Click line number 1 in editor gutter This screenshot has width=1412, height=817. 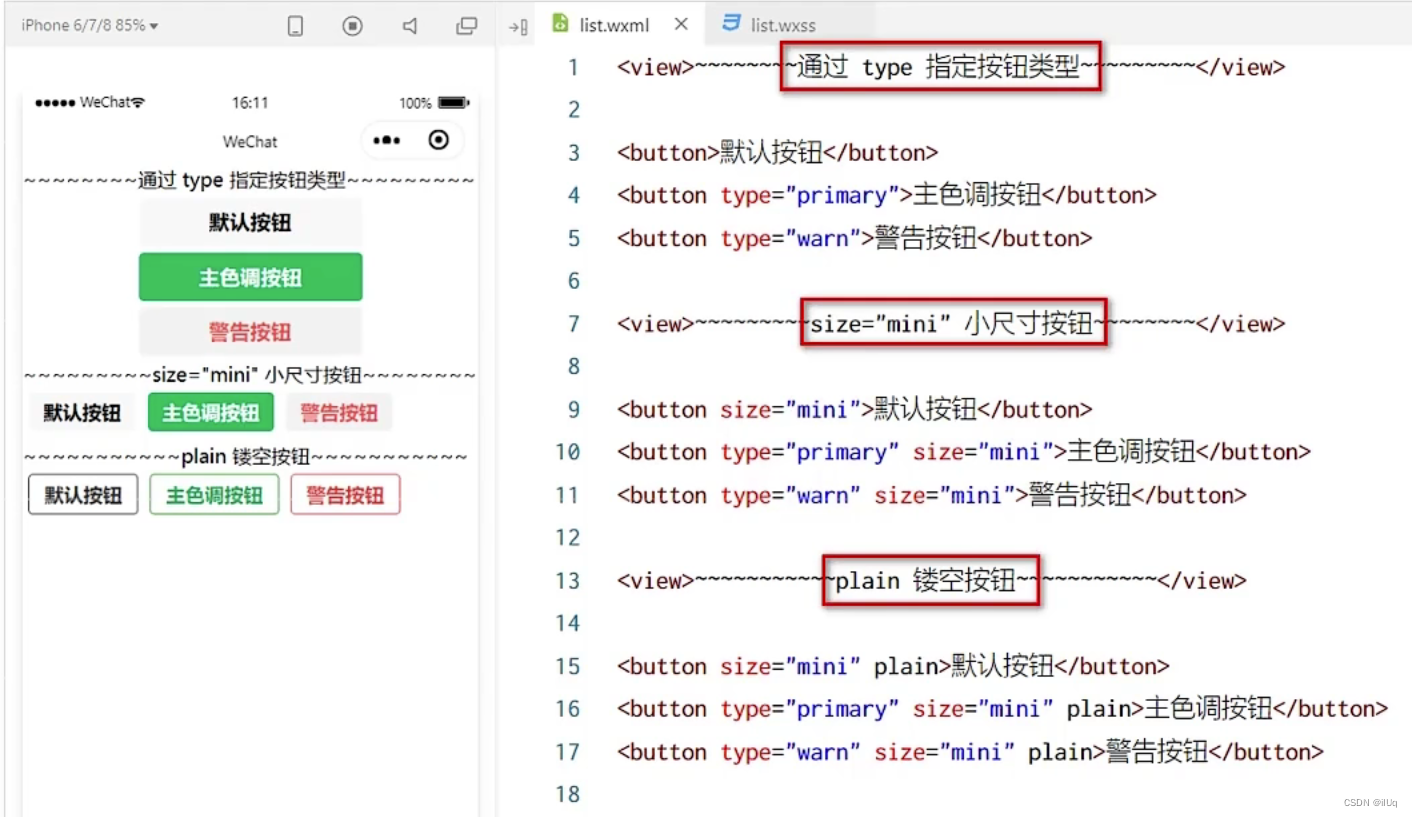573,68
